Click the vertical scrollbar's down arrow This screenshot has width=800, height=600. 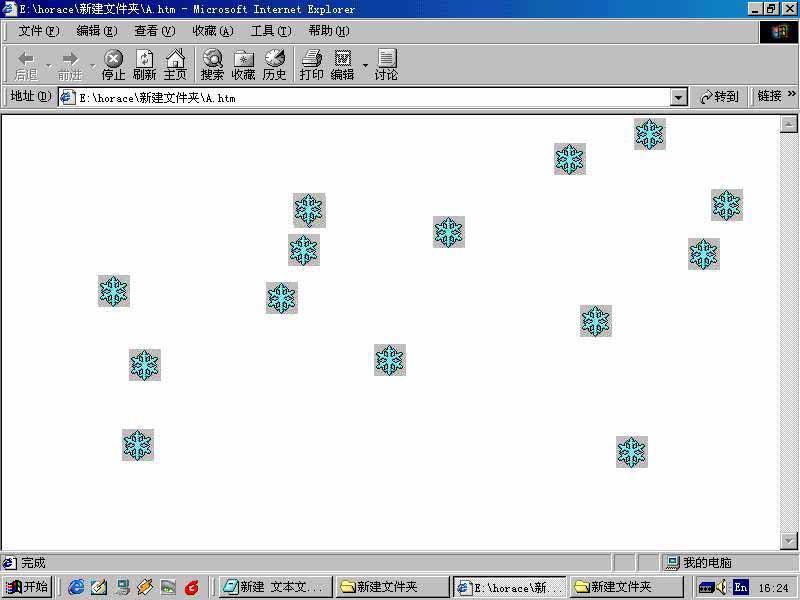click(x=788, y=541)
